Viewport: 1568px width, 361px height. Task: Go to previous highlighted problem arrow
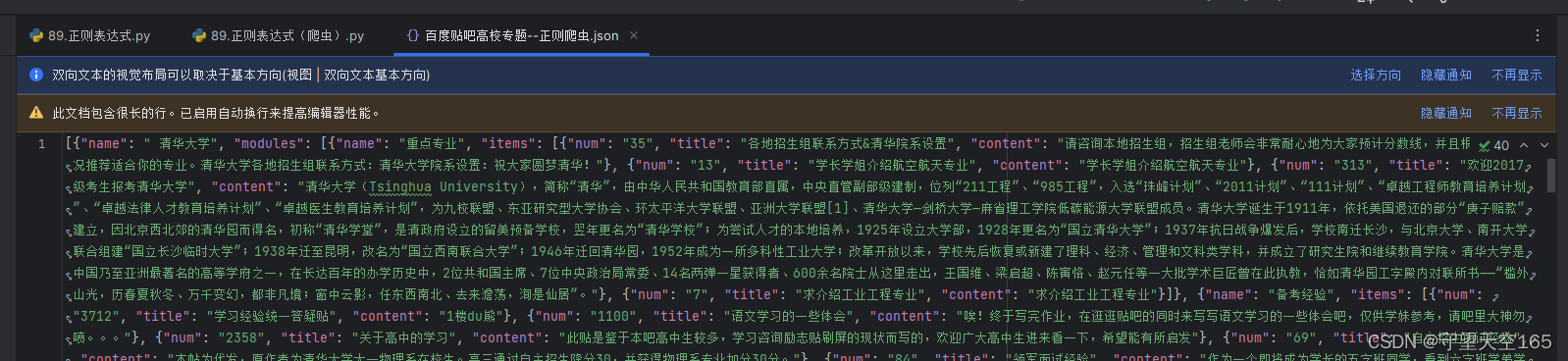[x=1524, y=145]
